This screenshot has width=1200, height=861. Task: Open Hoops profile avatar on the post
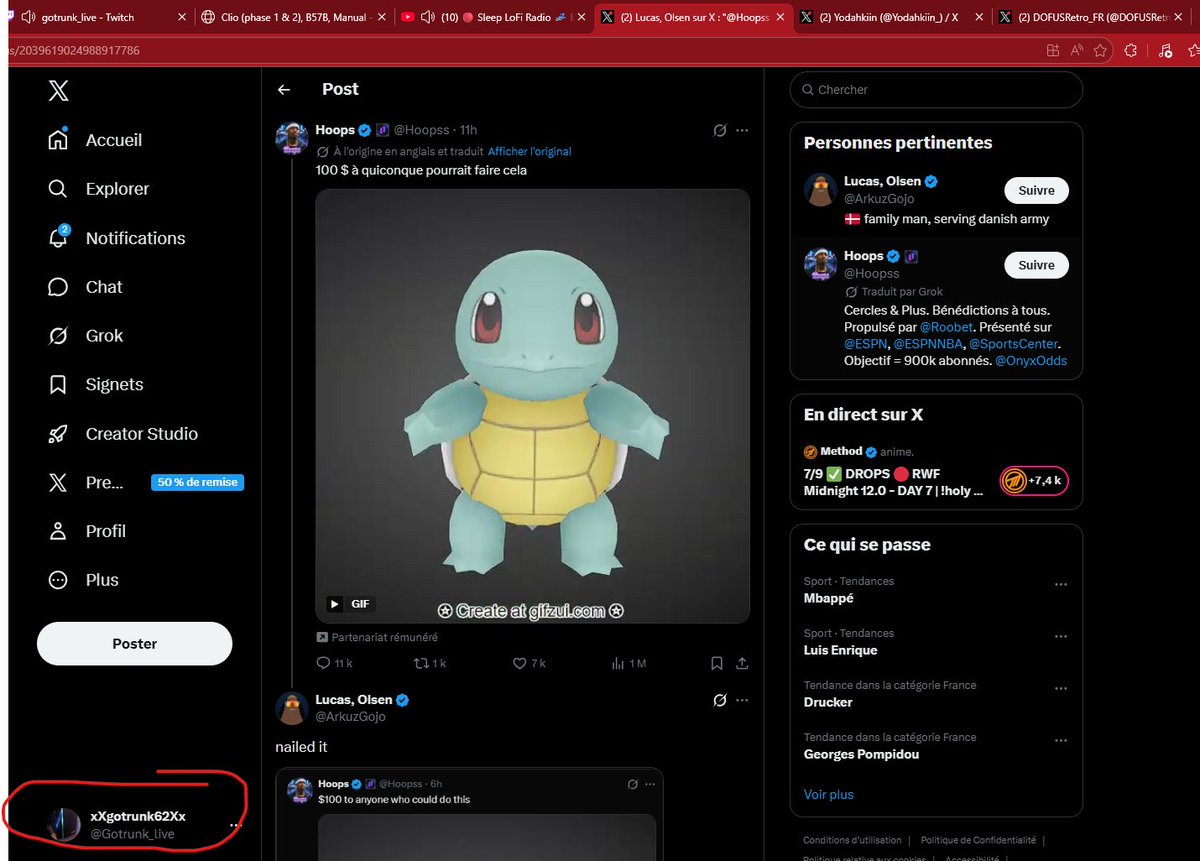291,138
